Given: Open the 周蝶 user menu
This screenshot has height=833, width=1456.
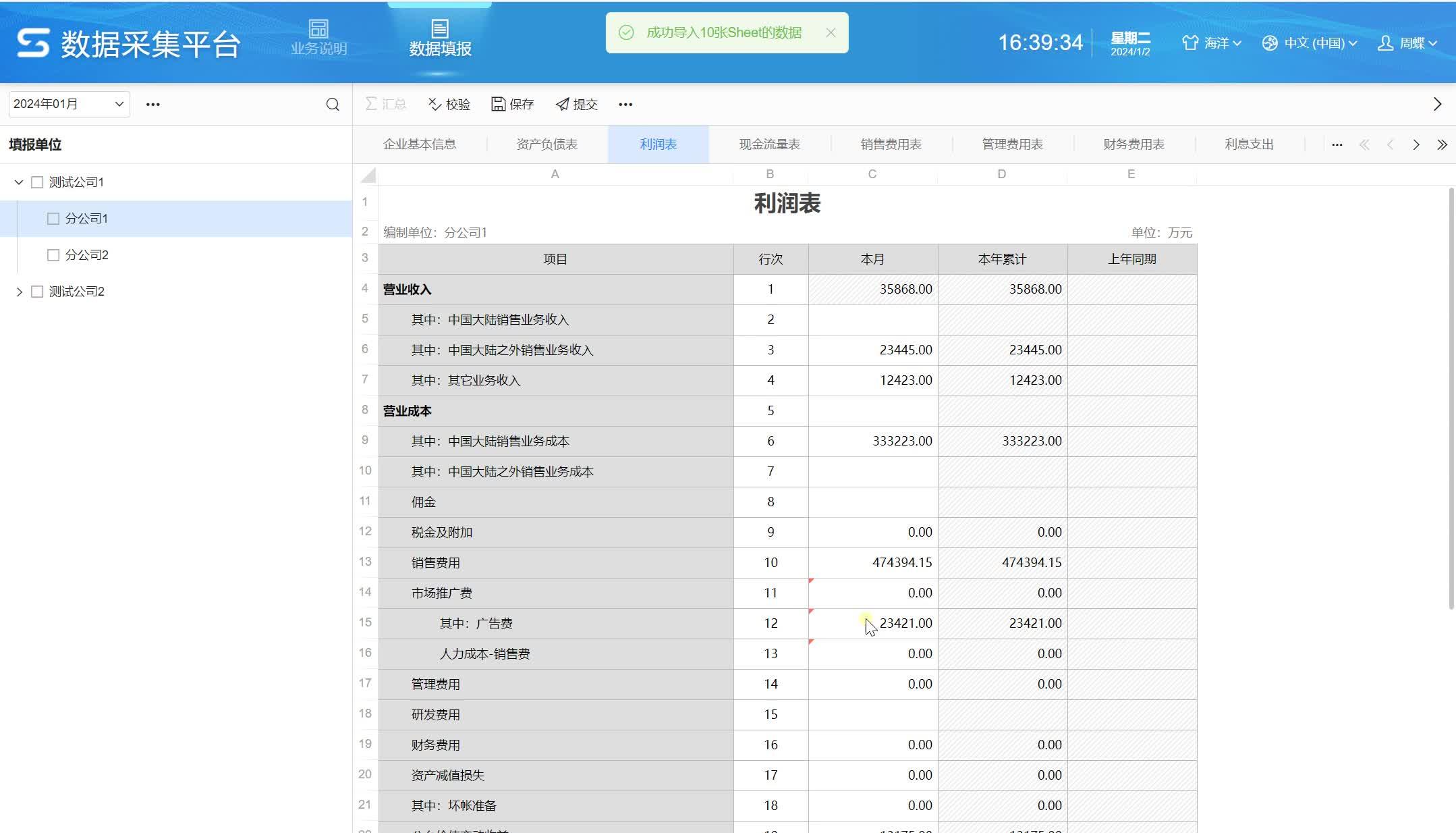Looking at the screenshot, I should pyautogui.click(x=1407, y=43).
